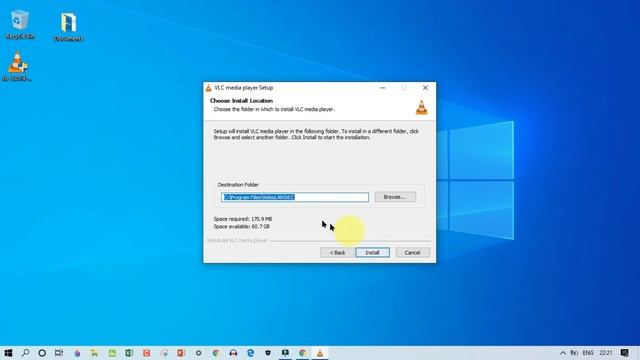
Task: Open Microsoft Edge in taskbar
Action: pyautogui.click(x=251, y=353)
